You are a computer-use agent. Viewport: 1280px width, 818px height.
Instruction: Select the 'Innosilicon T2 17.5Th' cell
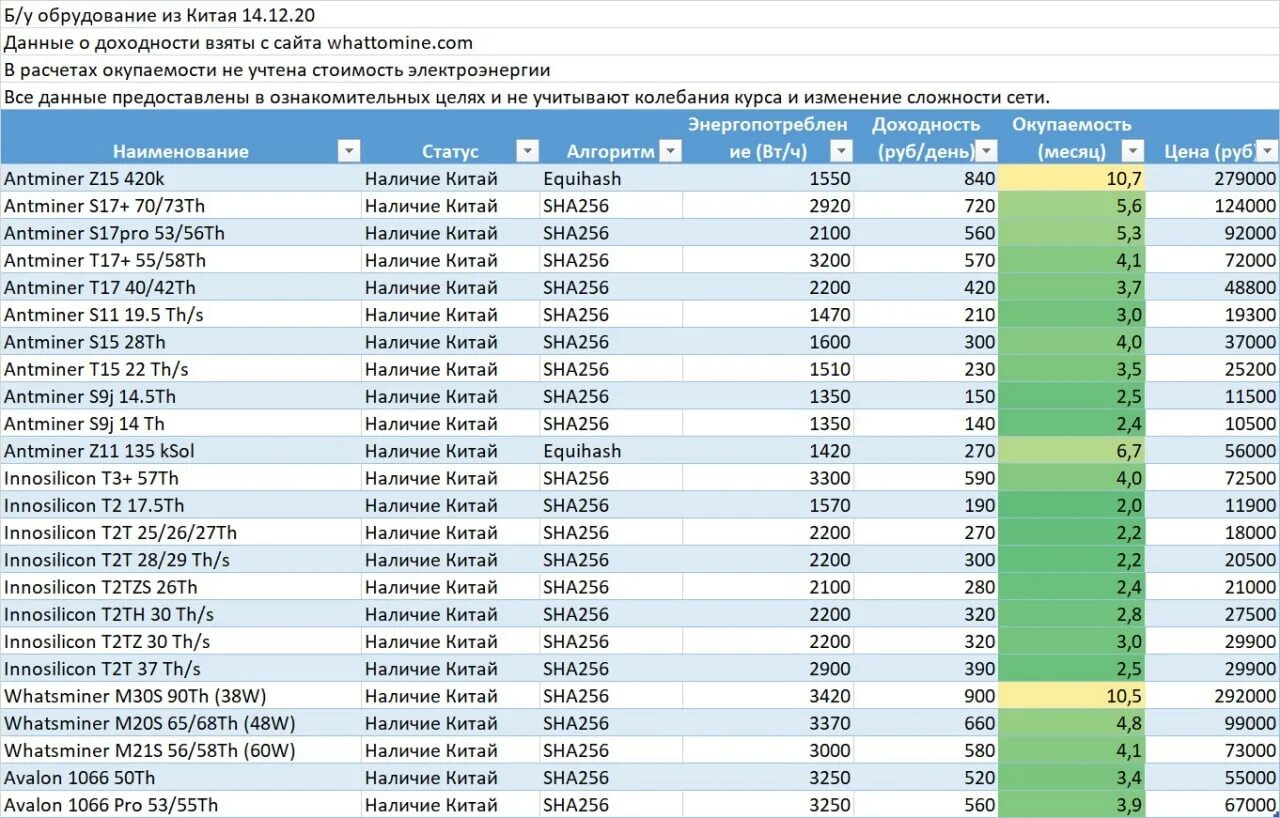180,505
